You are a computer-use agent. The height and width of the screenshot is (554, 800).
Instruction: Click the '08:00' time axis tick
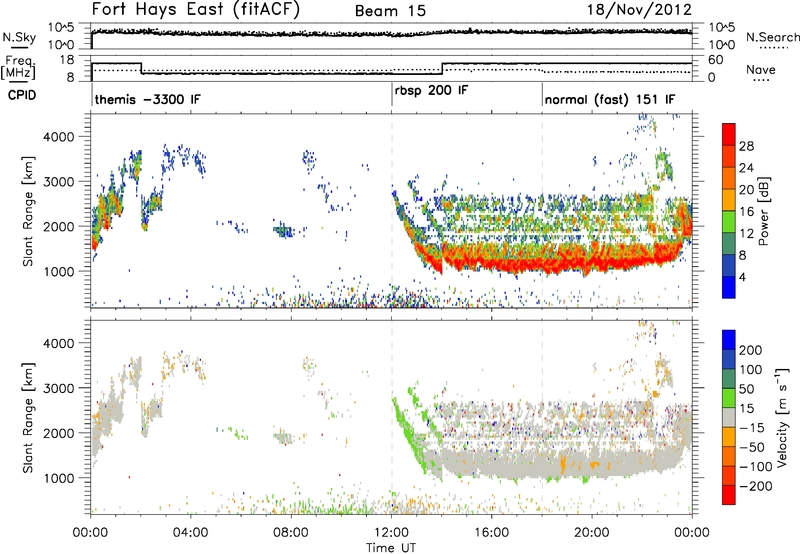(291, 533)
